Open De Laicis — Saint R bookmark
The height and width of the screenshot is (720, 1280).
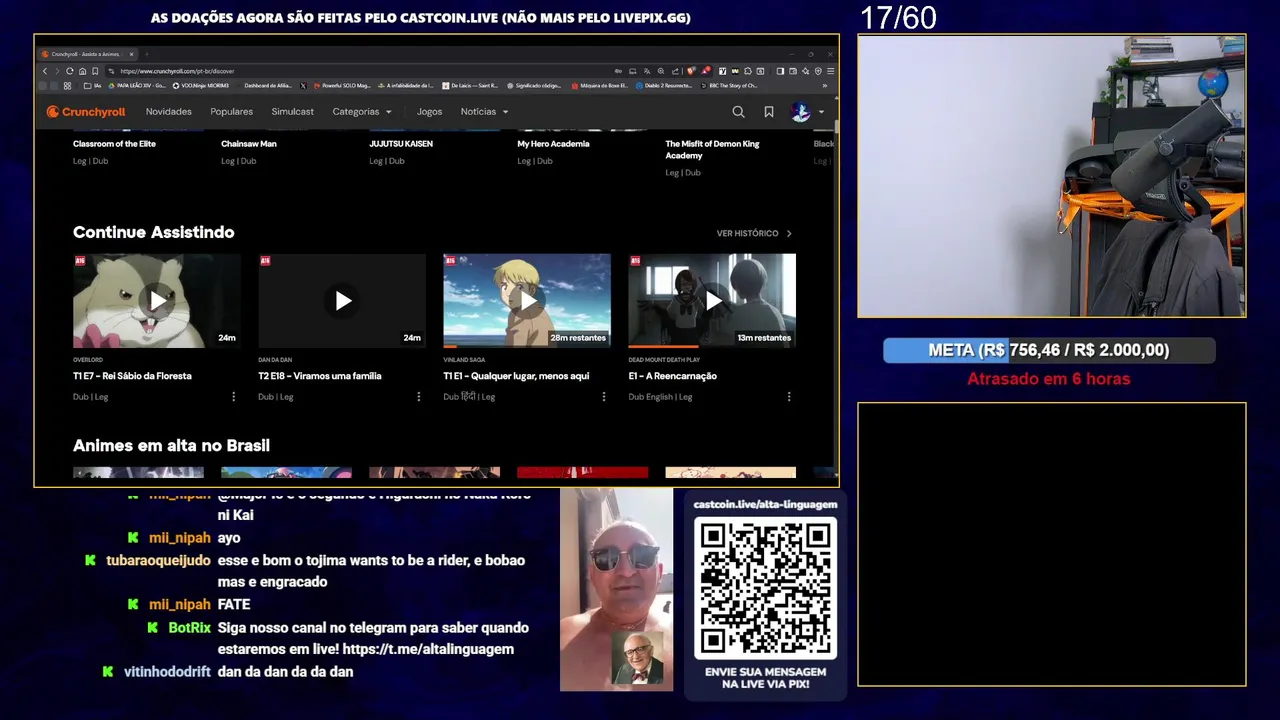point(470,86)
